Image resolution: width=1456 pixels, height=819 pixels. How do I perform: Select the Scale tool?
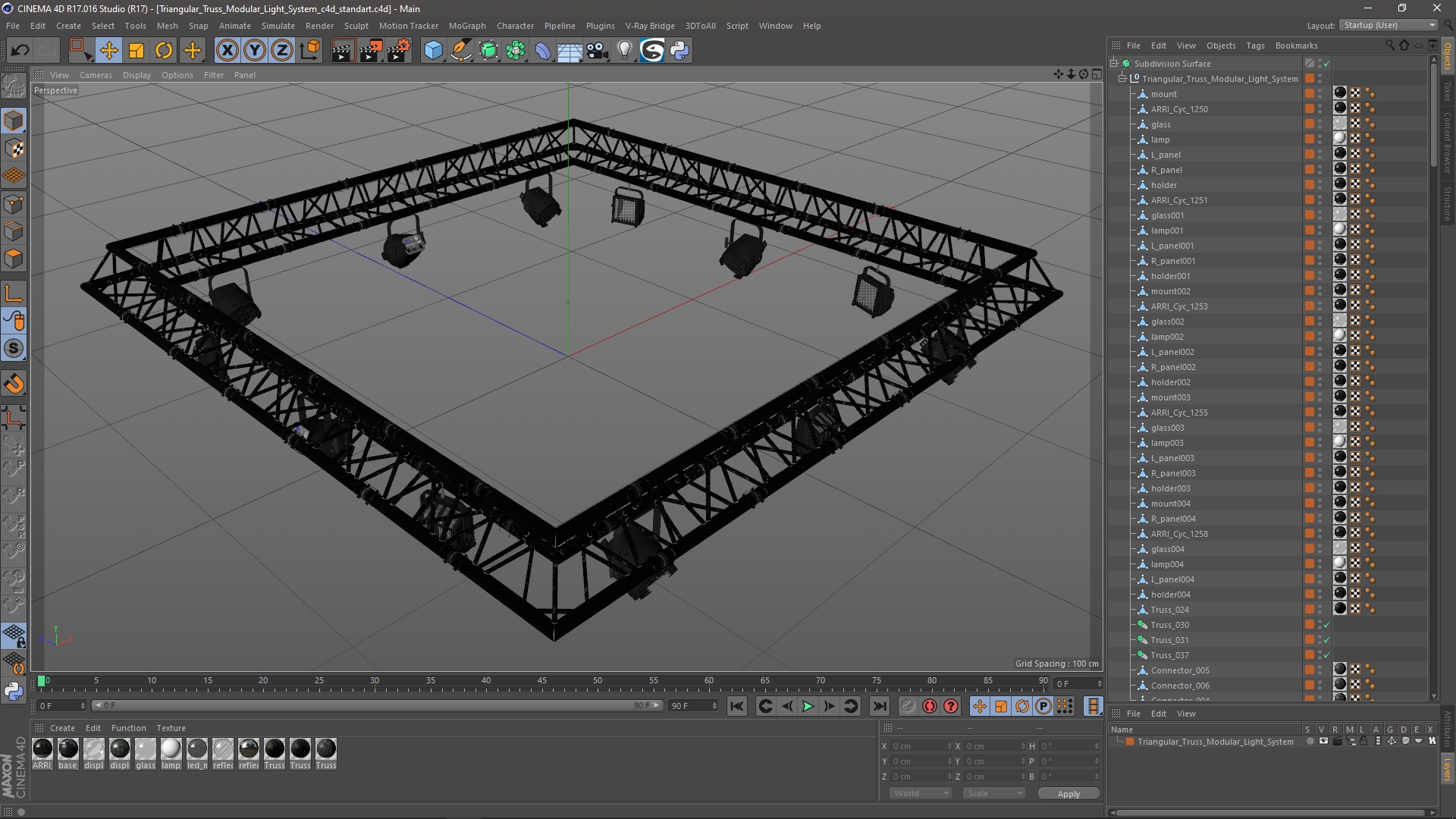point(136,51)
